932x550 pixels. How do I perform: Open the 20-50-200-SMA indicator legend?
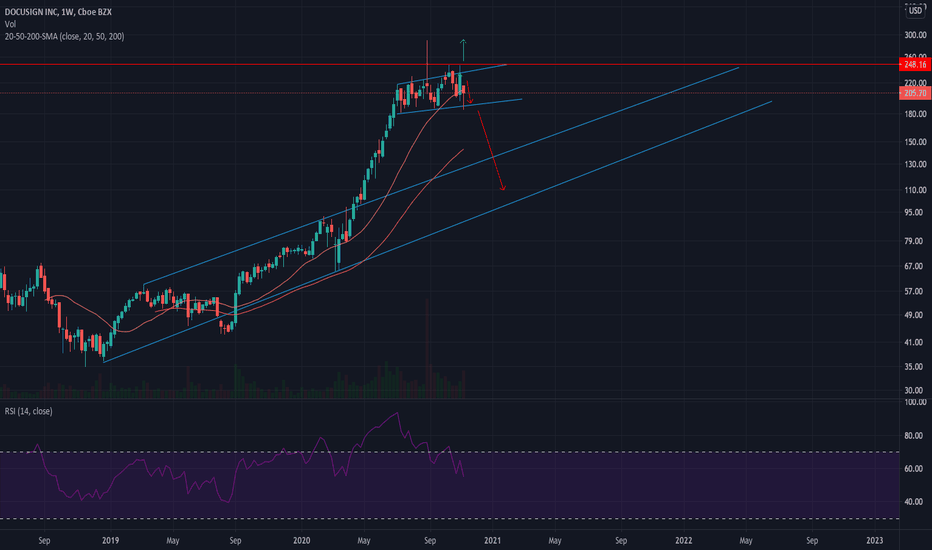(64, 36)
